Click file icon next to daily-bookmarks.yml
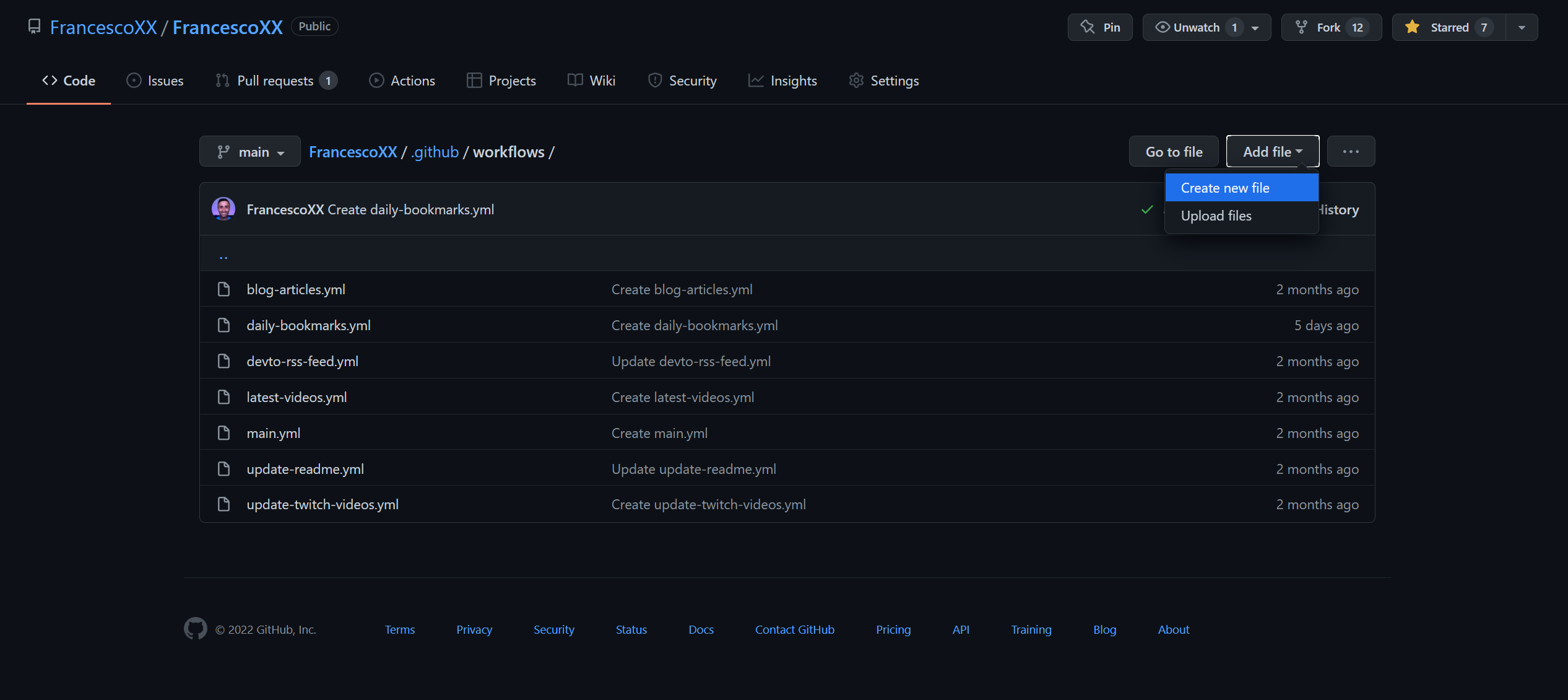 pos(223,325)
